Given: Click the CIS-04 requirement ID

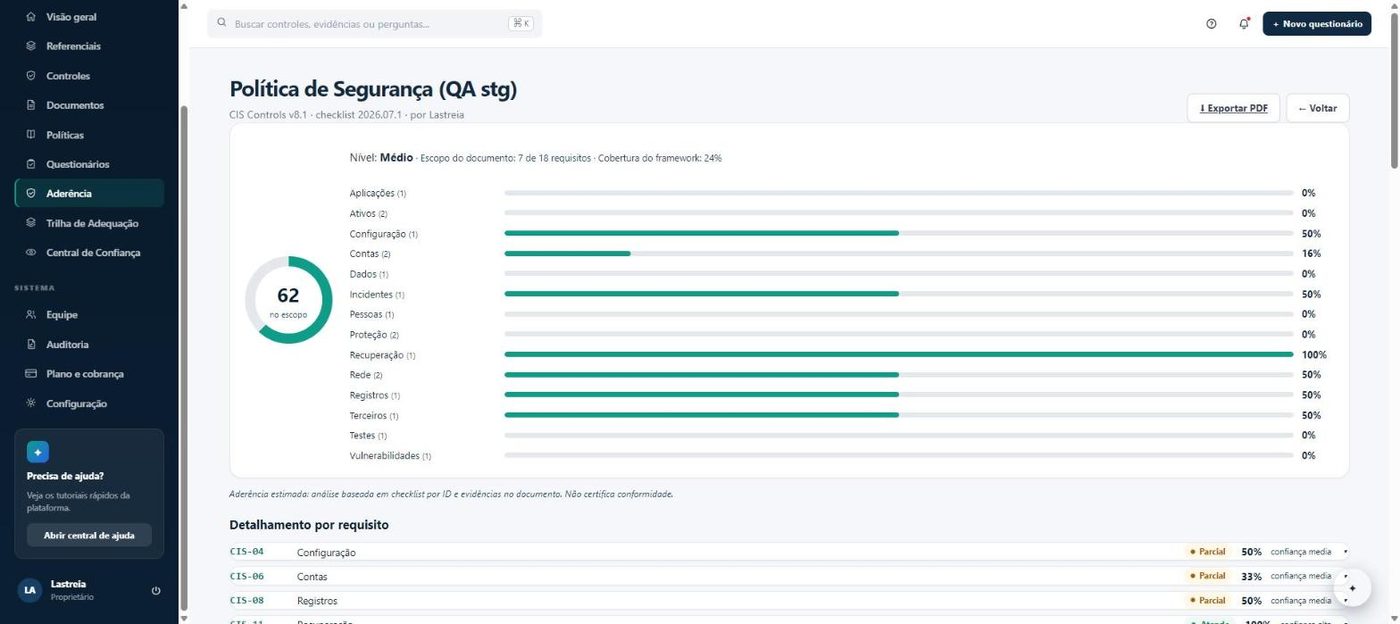Looking at the screenshot, I should click(247, 552).
